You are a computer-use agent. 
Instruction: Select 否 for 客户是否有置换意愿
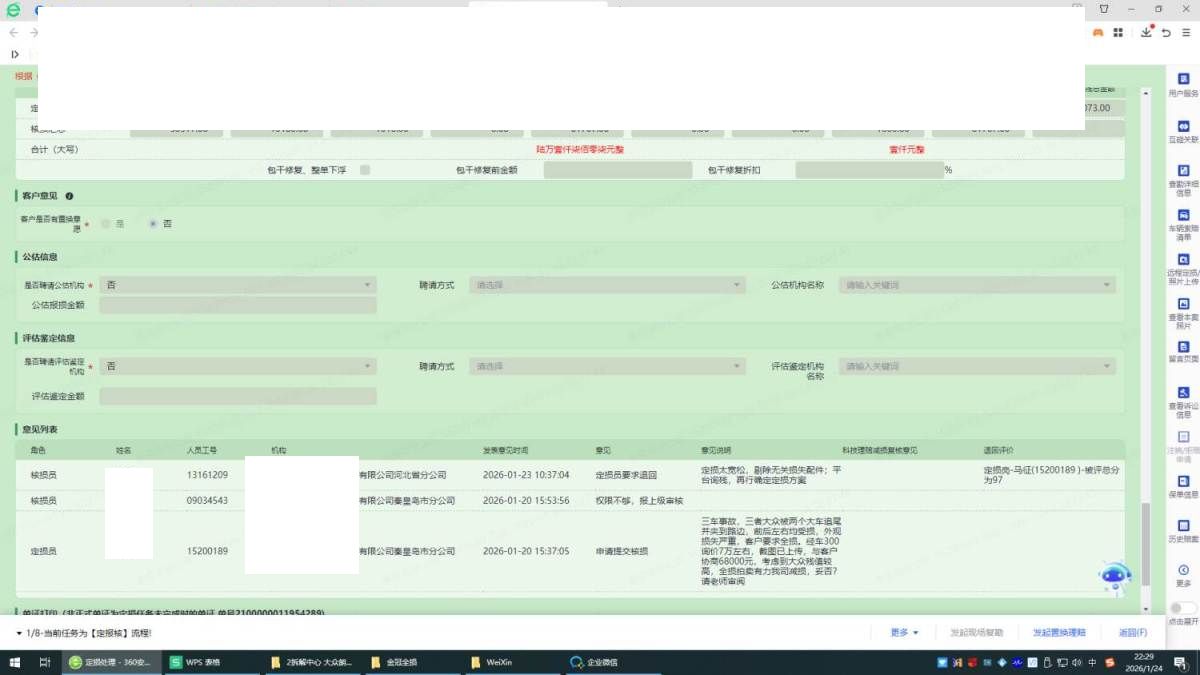coord(153,224)
